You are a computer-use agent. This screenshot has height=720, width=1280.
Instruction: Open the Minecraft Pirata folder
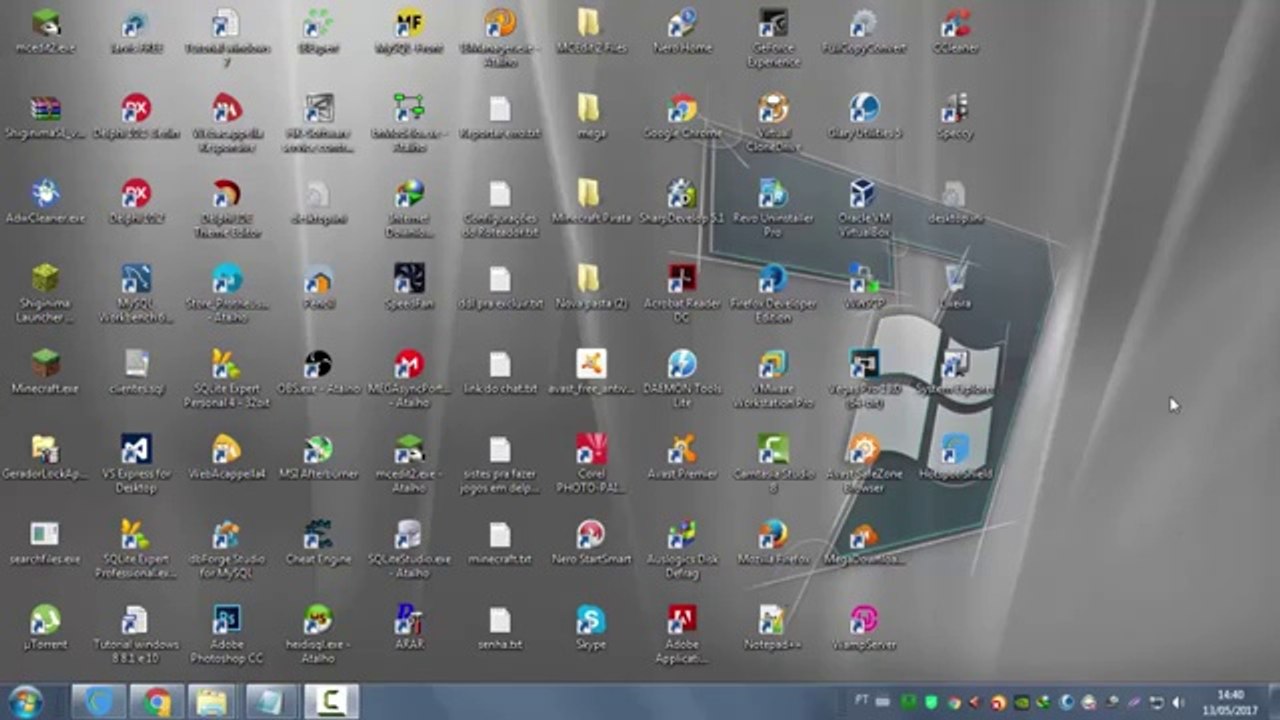pos(591,201)
